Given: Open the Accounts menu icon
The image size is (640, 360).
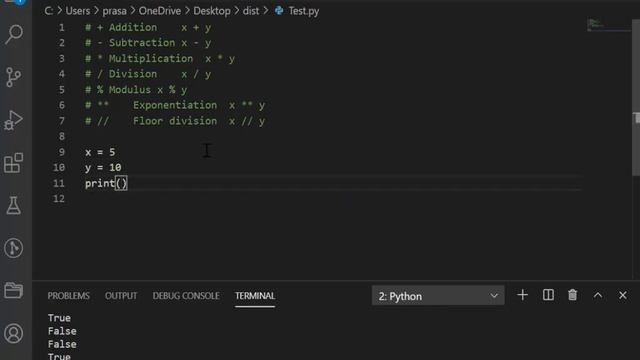Looking at the screenshot, I should click(13, 333).
